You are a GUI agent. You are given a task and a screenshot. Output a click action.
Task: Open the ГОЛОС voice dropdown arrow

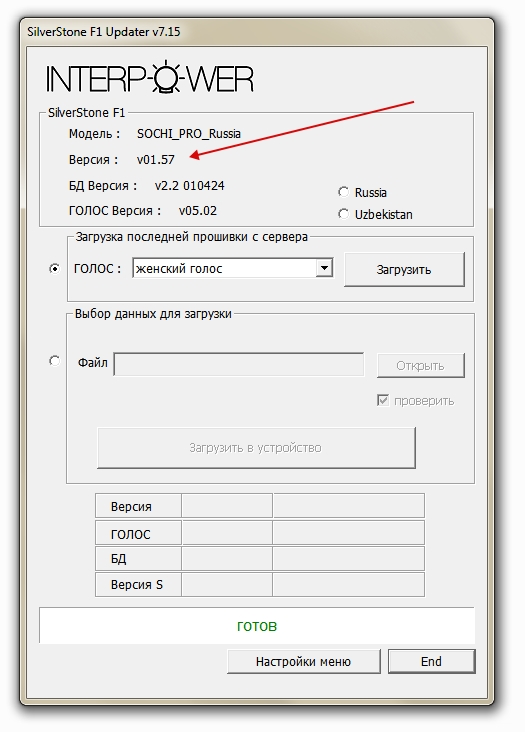[x=324, y=268]
